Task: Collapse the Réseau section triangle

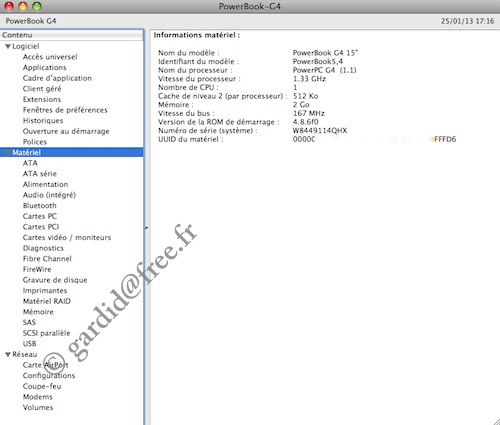Action: 8,354
